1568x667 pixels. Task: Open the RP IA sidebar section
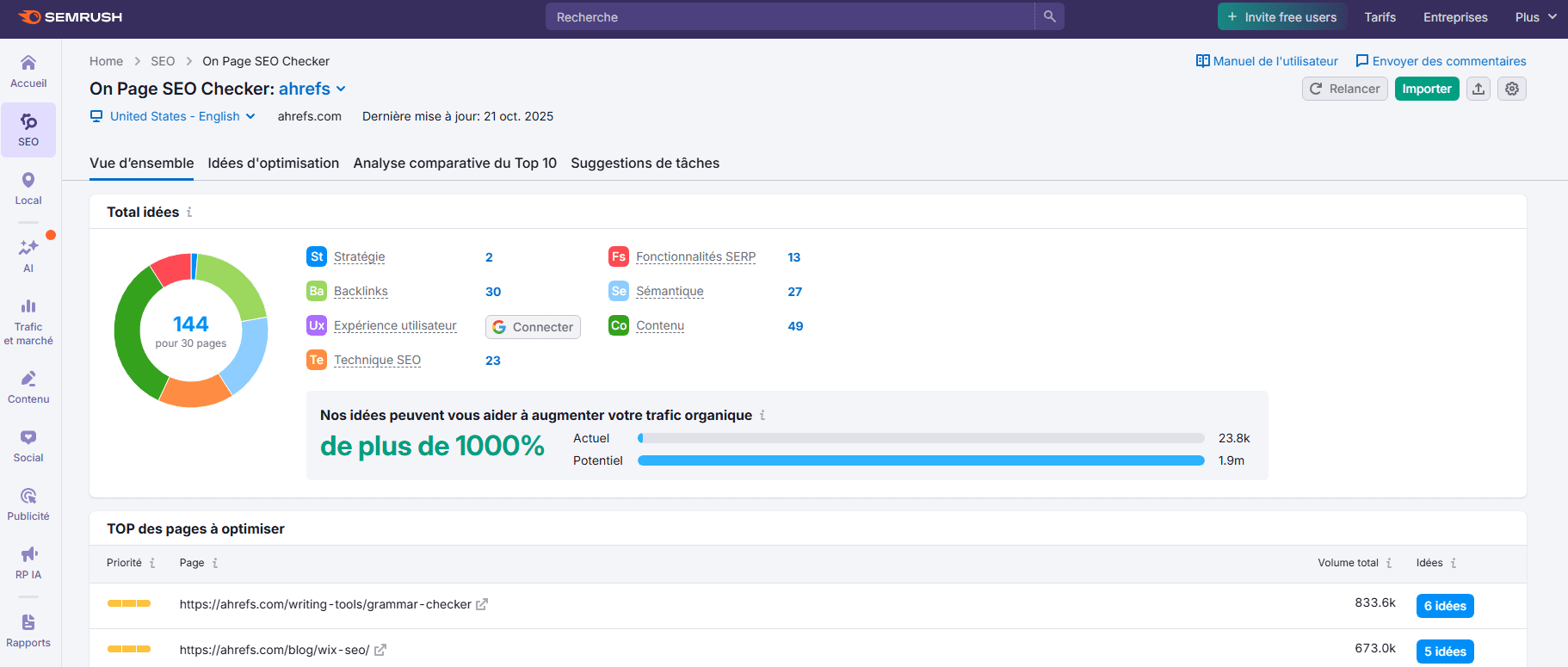(x=28, y=563)
